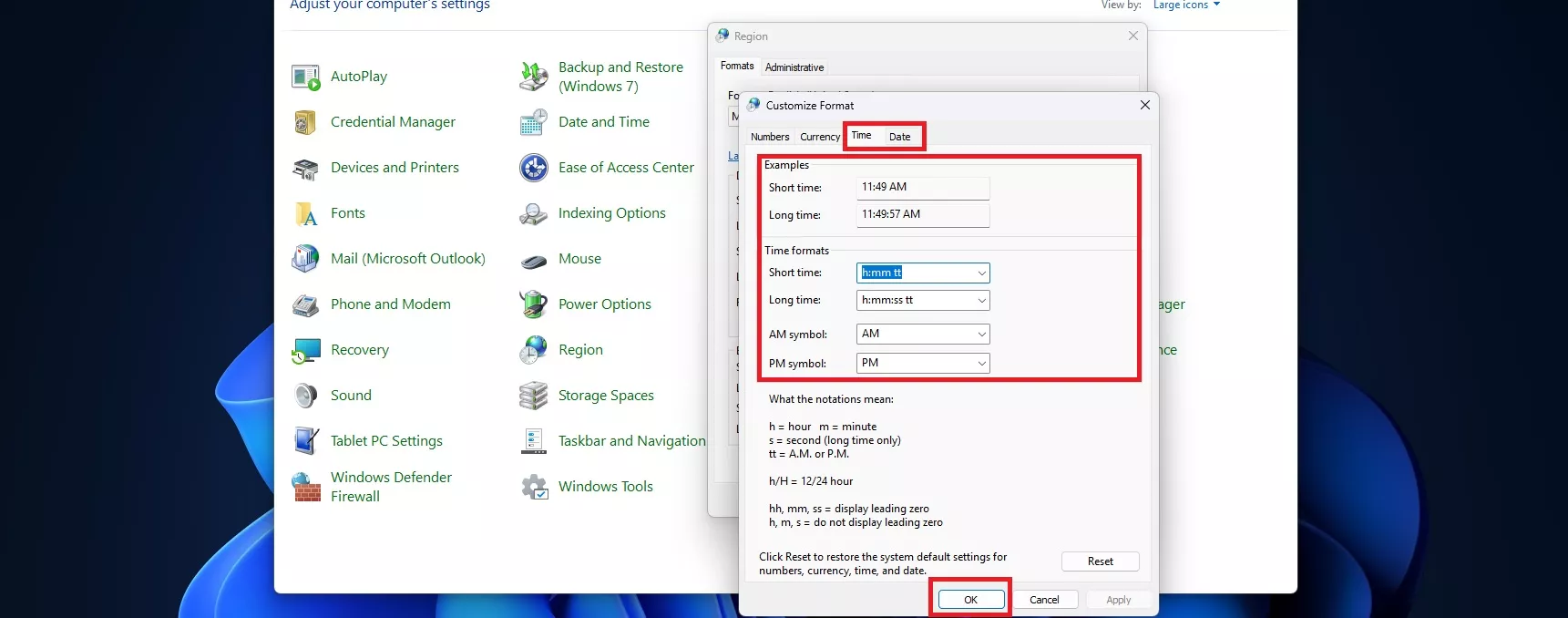Viewport: 1568px width, 618px height.
Task: Open Storage Spaces icon
Action: (x=534, y=396)
